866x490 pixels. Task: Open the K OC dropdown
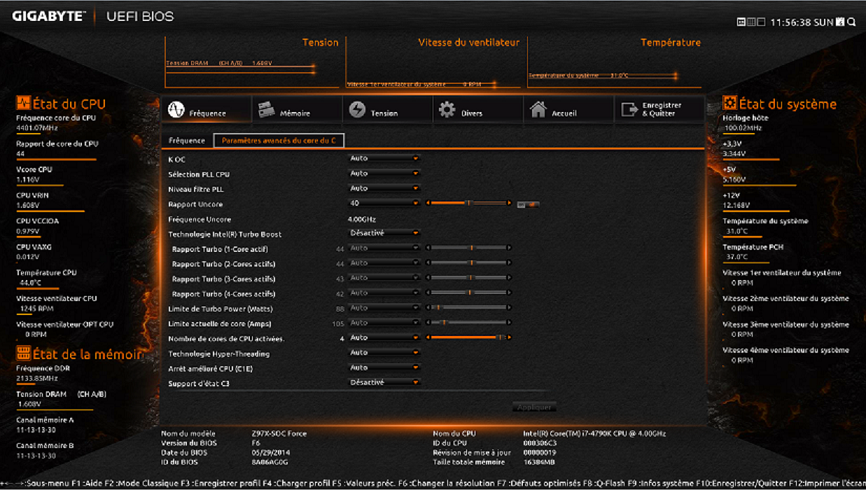tap(384, 158)
